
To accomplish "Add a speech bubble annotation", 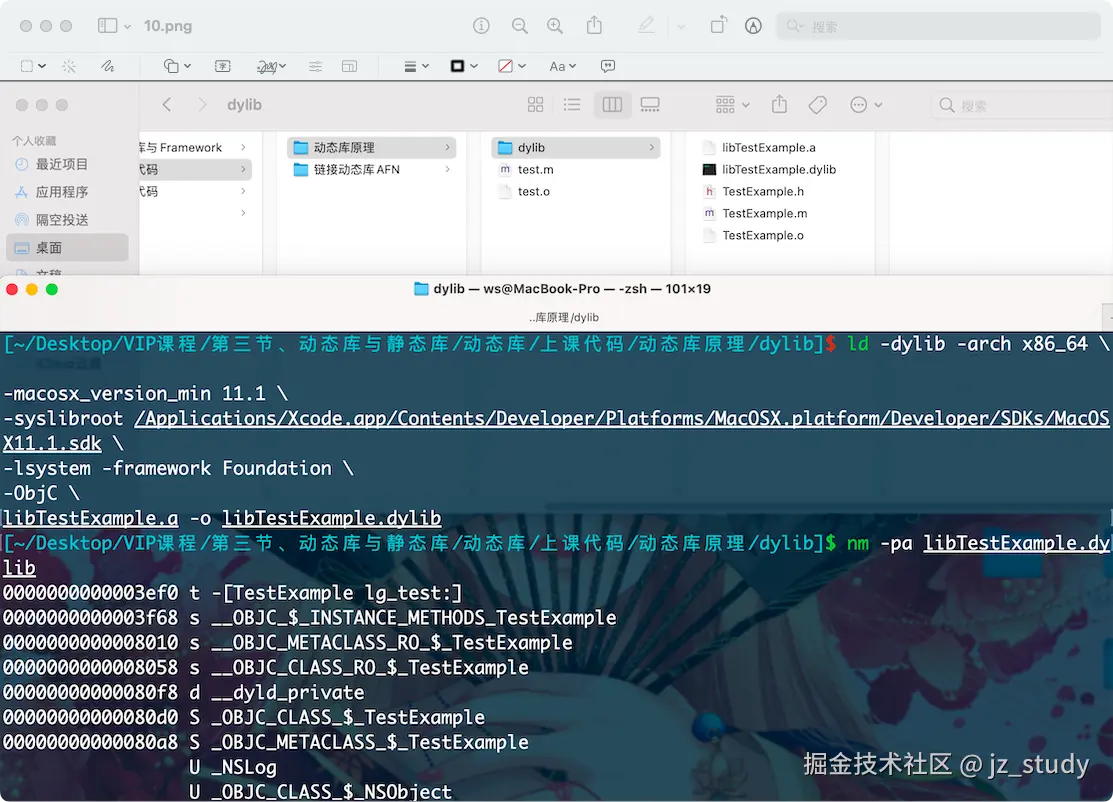I will point(608,66).
